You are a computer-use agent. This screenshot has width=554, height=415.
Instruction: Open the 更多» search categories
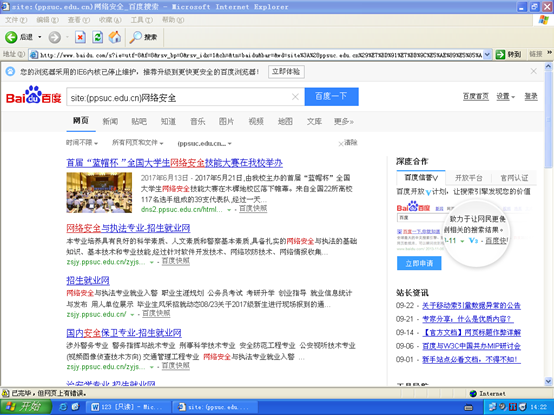click(x=344, y=121)
